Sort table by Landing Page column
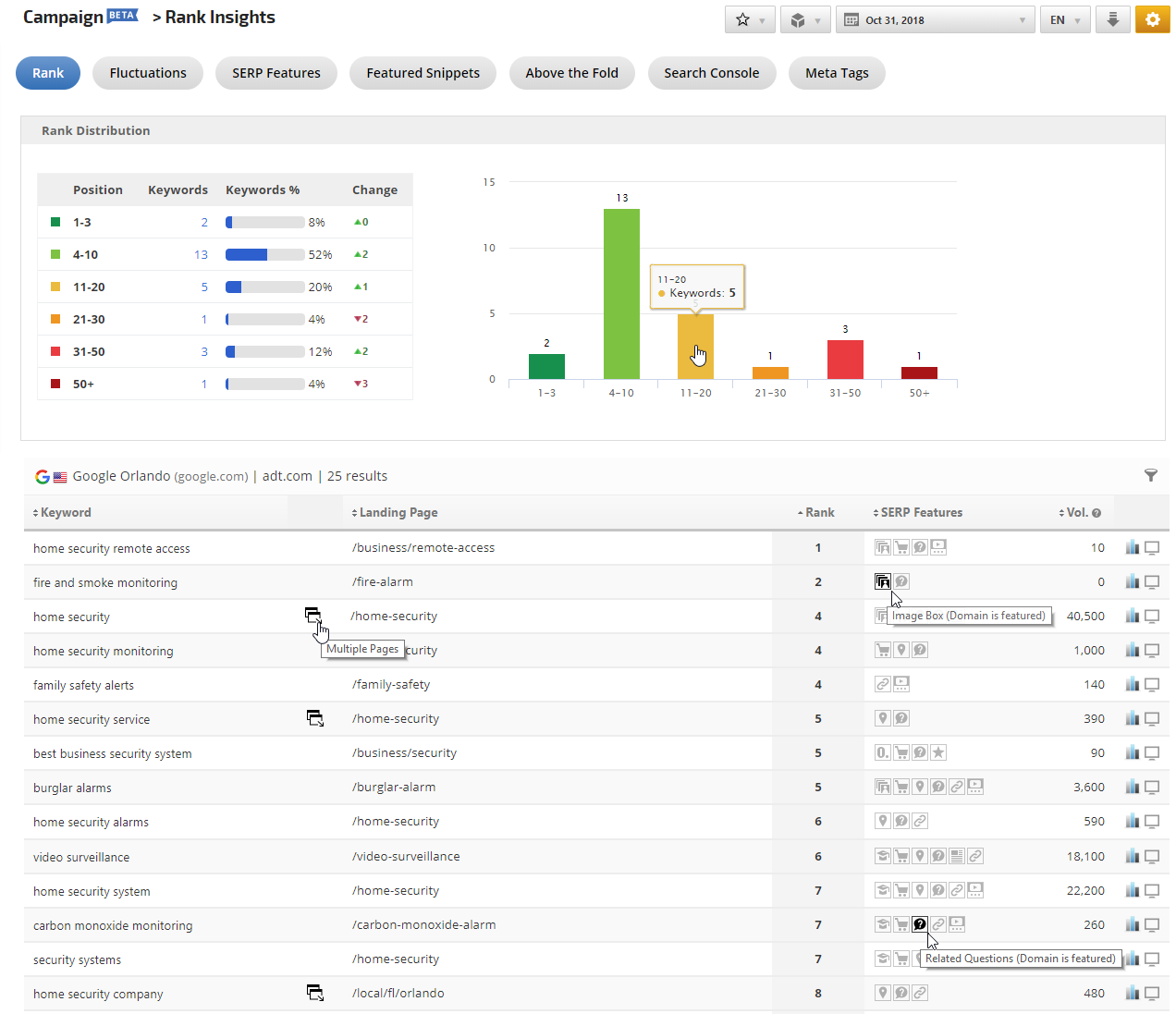 [398, 512]
